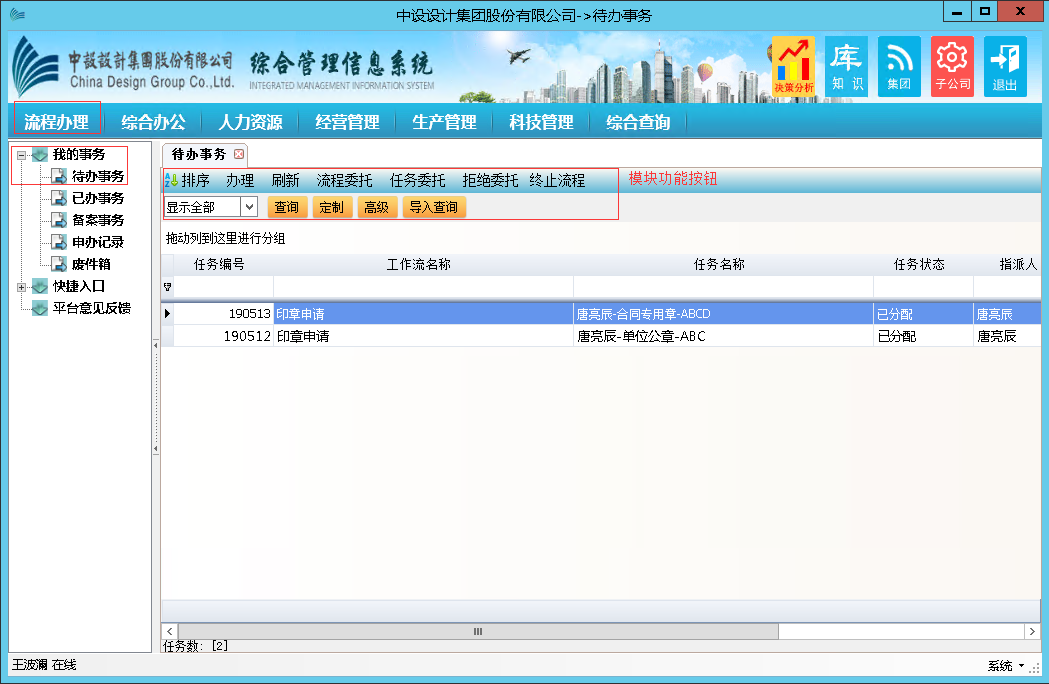This screenshot has height=684, width=1049.
Task: Click the 已办事务 document icon in tree
Action: 60,198
